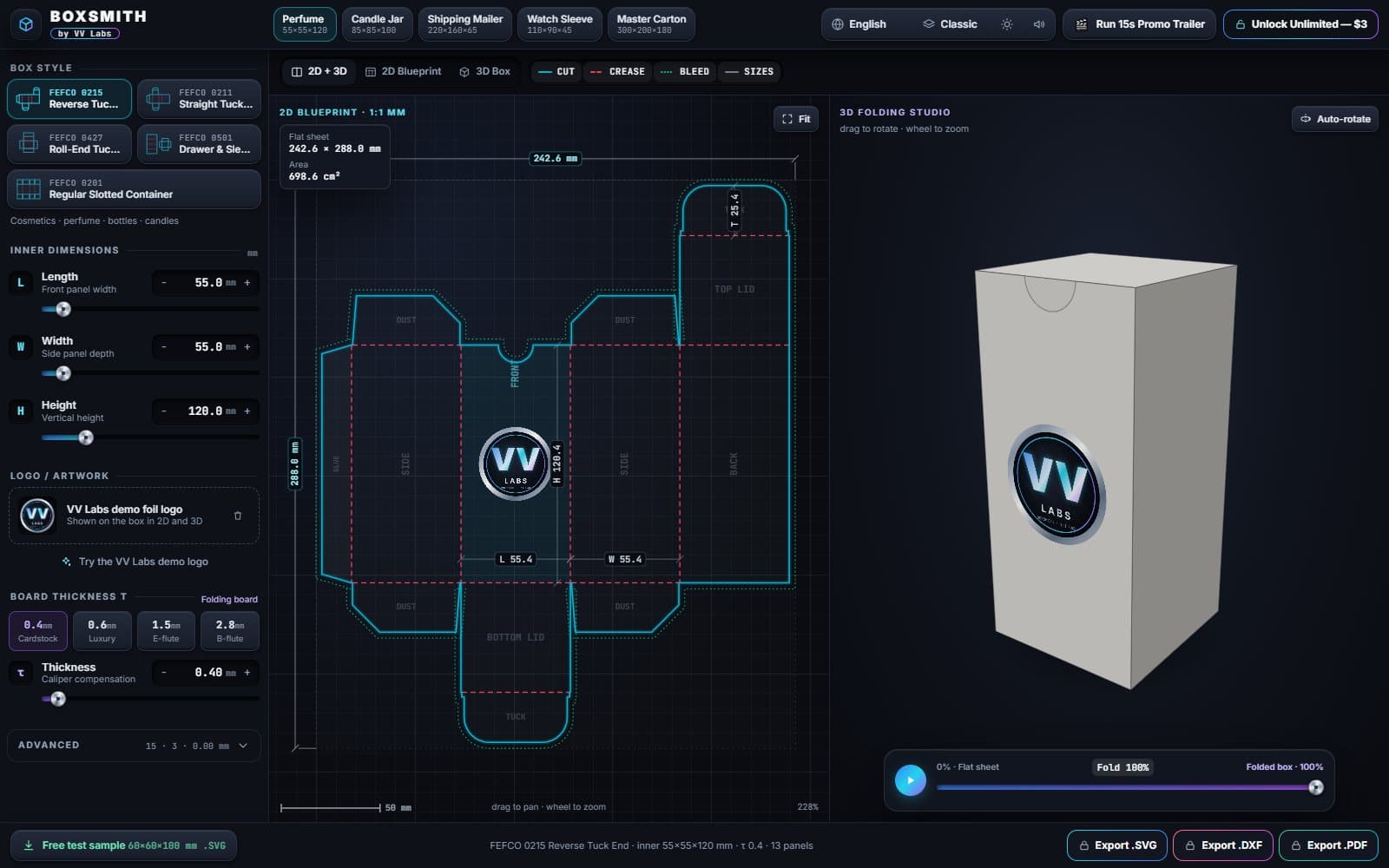Select the Perfume preset
Image resolution: width=1389 pixels, height=868 pixels.
[x=305, y=24]
